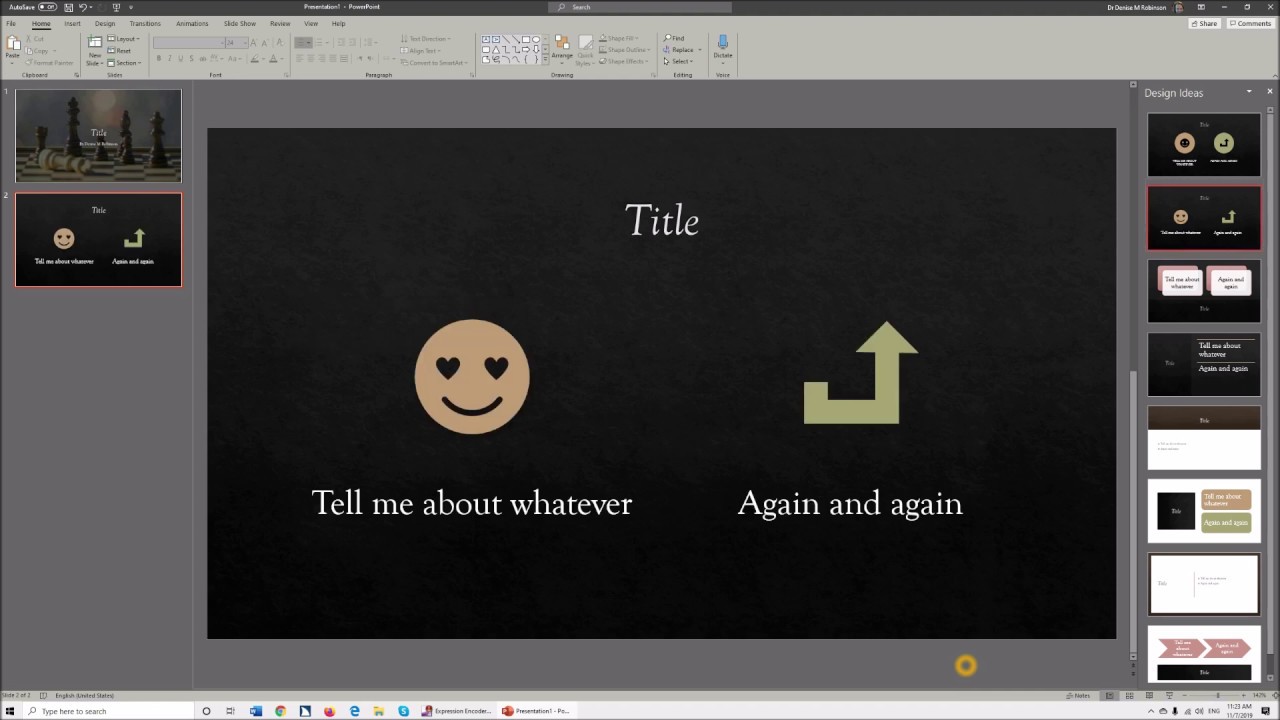Open Customize Quick Access Toolbar dropdown
1280x720 pixels.
point(133,7)
